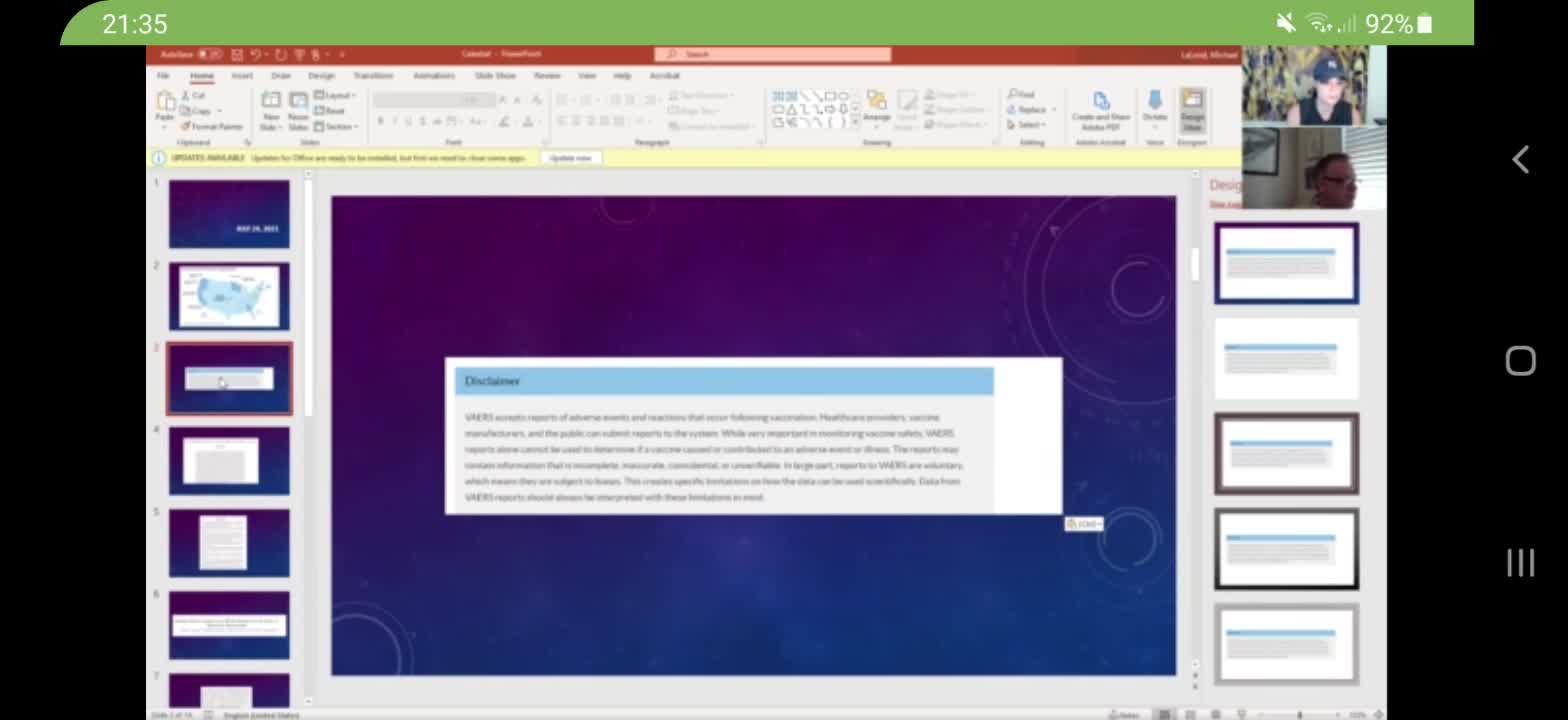Open the Acrobat tab
Screen dimensions: 1568x720
click(665, 76)
